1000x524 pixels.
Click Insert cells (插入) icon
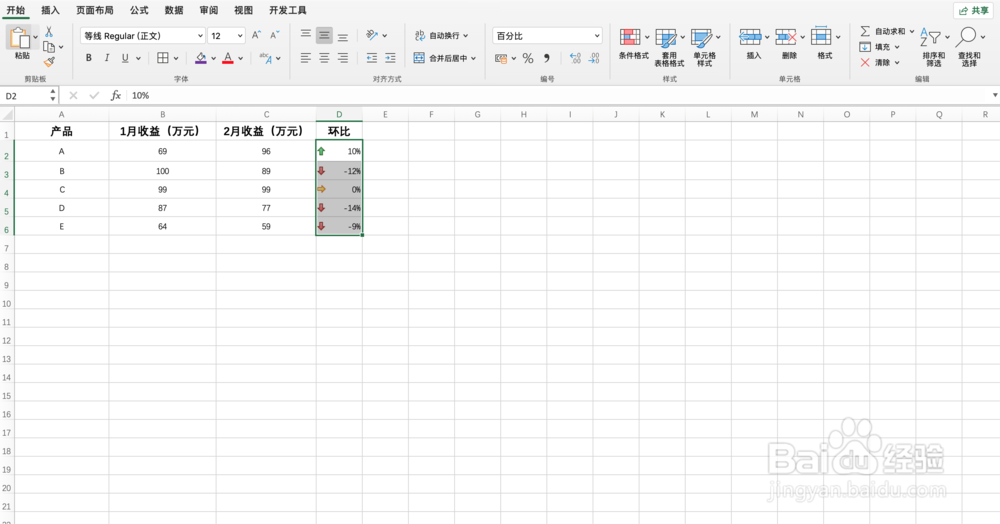click(750, 36)
